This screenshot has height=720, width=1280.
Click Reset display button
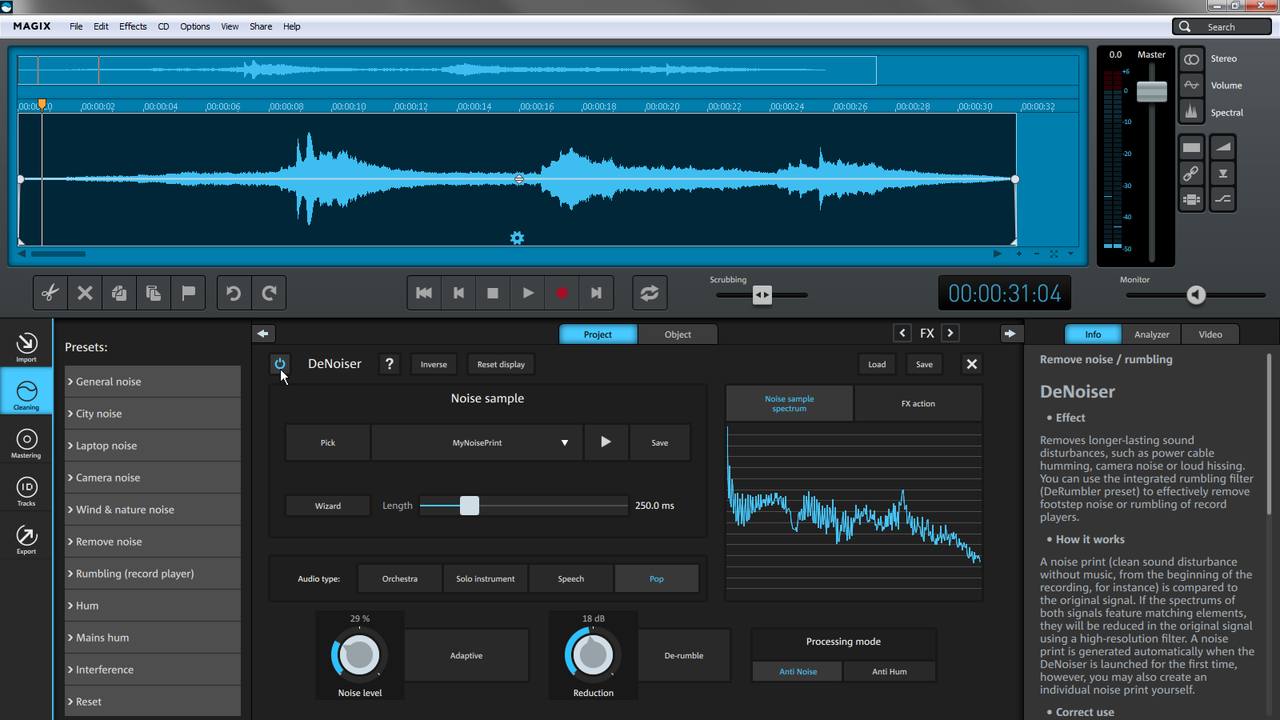[501, 364]
